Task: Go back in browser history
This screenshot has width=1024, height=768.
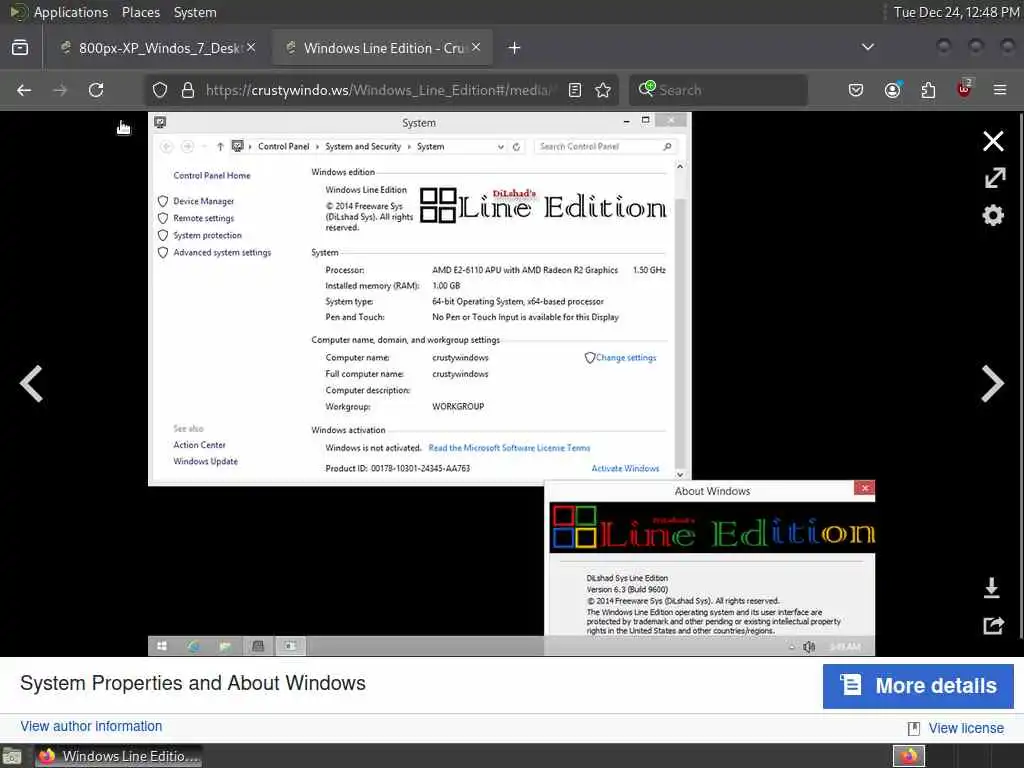Action: tap(24, 90)
